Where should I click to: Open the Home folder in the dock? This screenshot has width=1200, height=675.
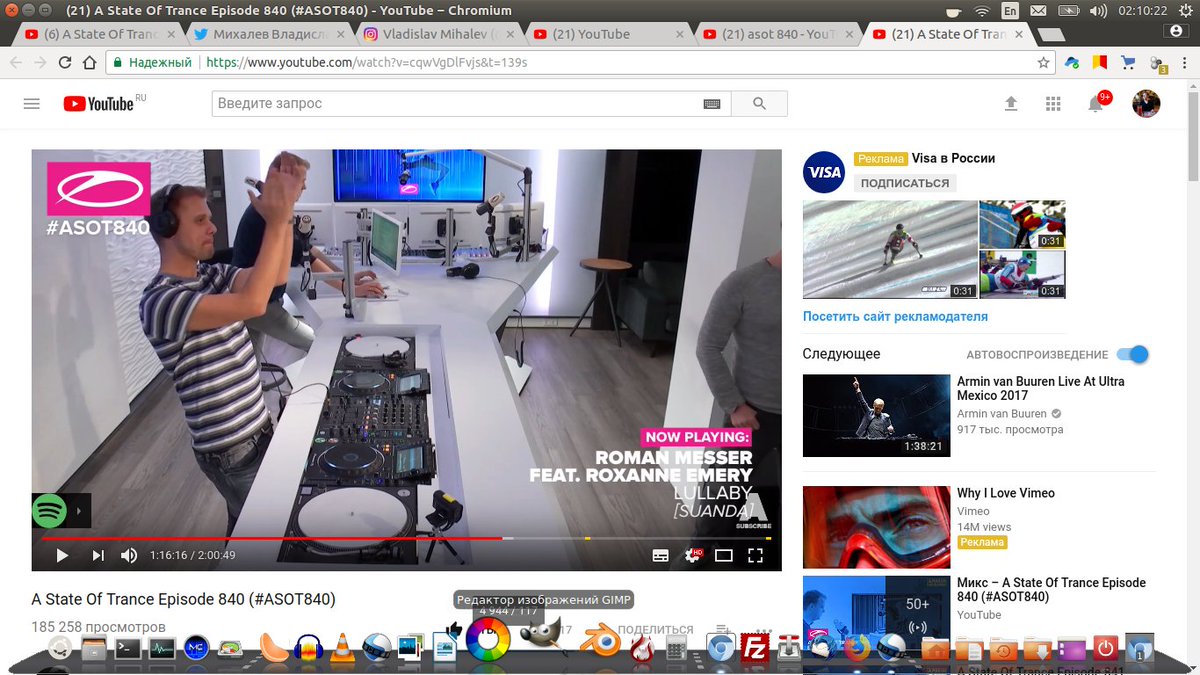934,650
